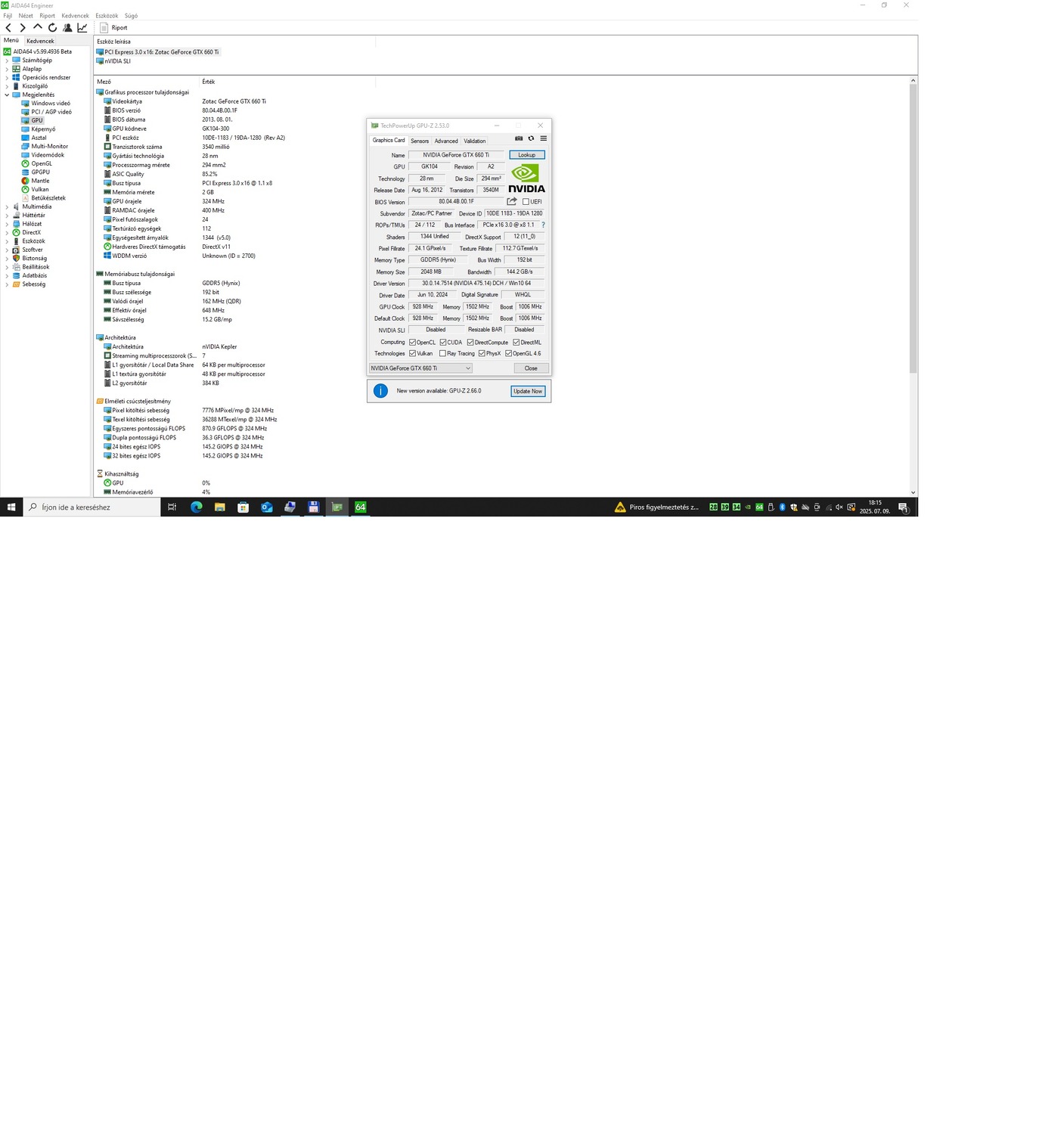Viewport: 1045px width, 1148px height.
Task: Expand the Multimédia tree node
Action: point(7,206)
